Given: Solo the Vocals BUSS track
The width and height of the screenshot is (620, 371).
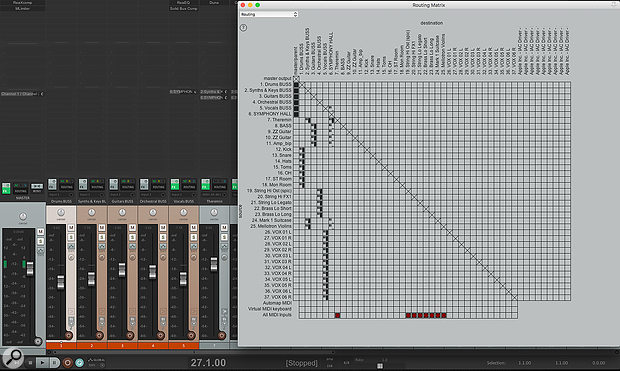Looking at the screenshot, I should tap(194, 237).
